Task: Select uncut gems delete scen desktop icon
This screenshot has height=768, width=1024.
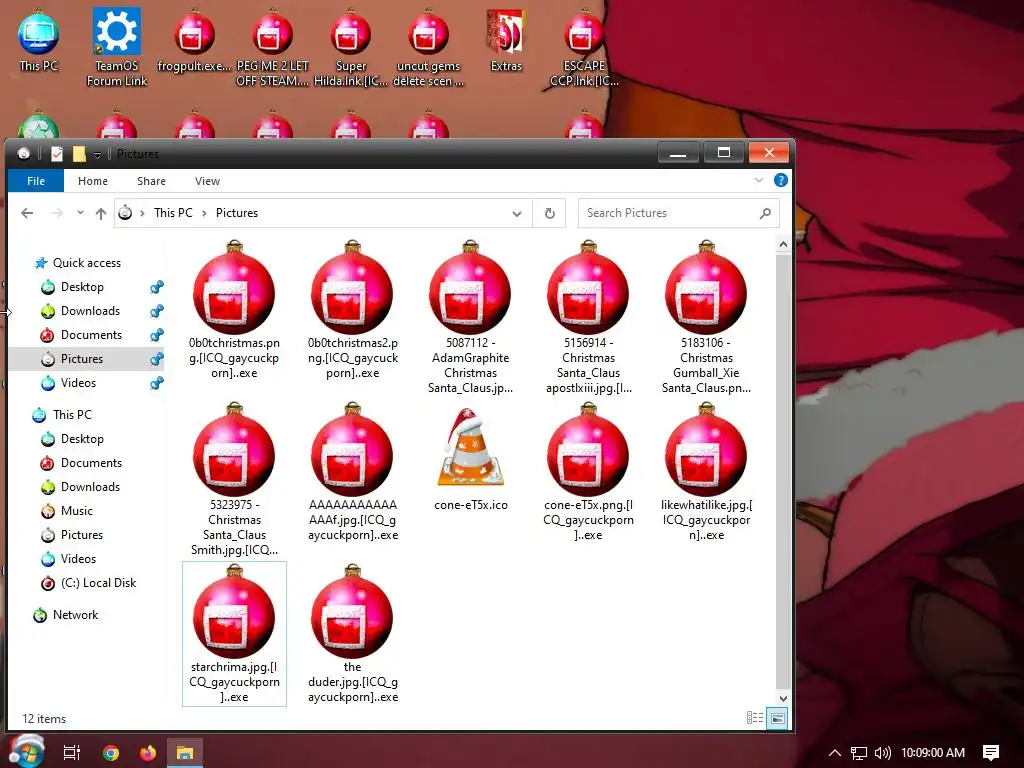Action: (x=428, y=47)
